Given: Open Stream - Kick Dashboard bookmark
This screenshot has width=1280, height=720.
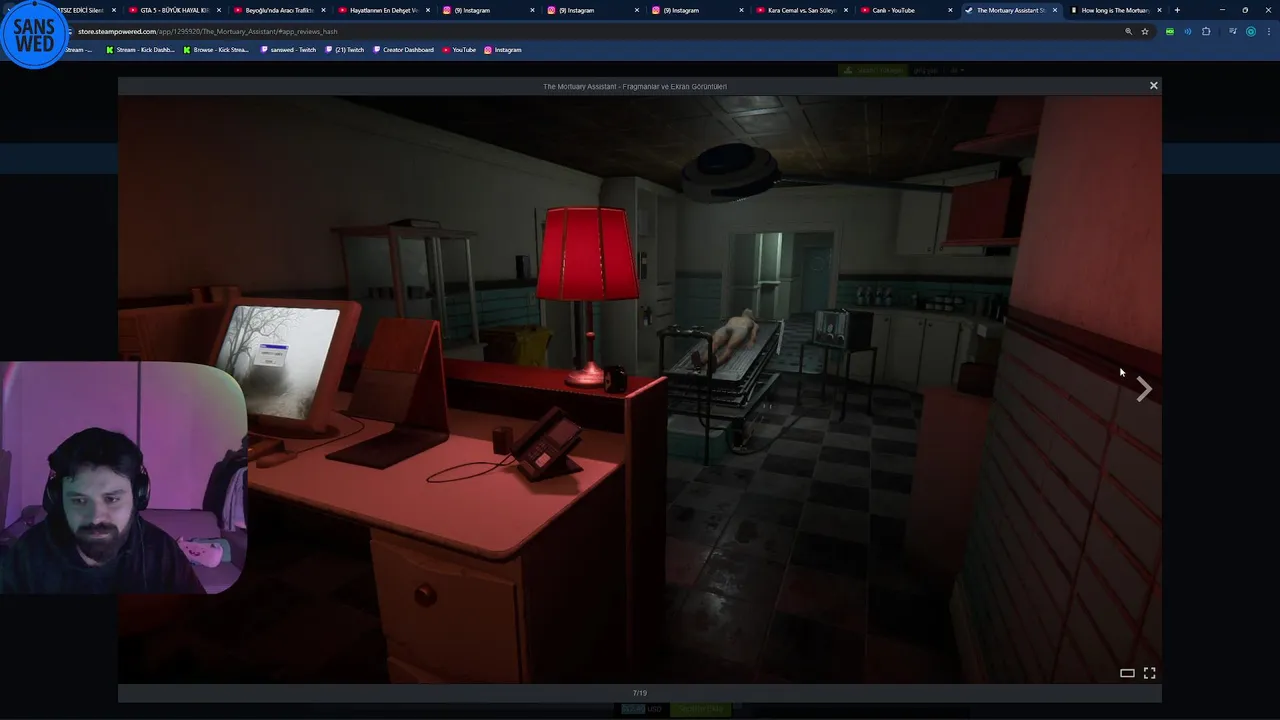Looking at the screenshot, I should pyautogui.click(x=140, y=49).
